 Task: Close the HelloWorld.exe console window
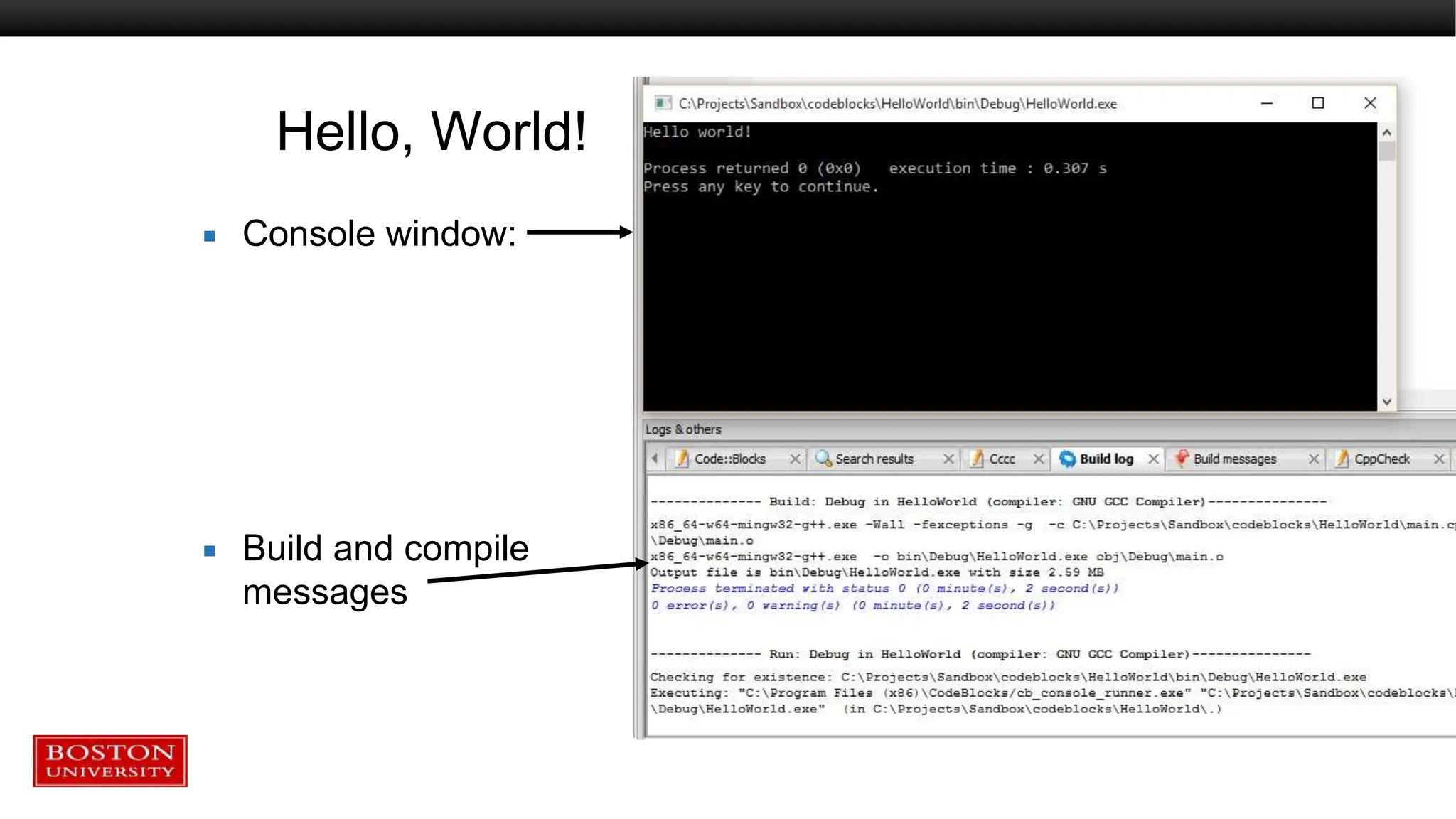[1370, 103]
